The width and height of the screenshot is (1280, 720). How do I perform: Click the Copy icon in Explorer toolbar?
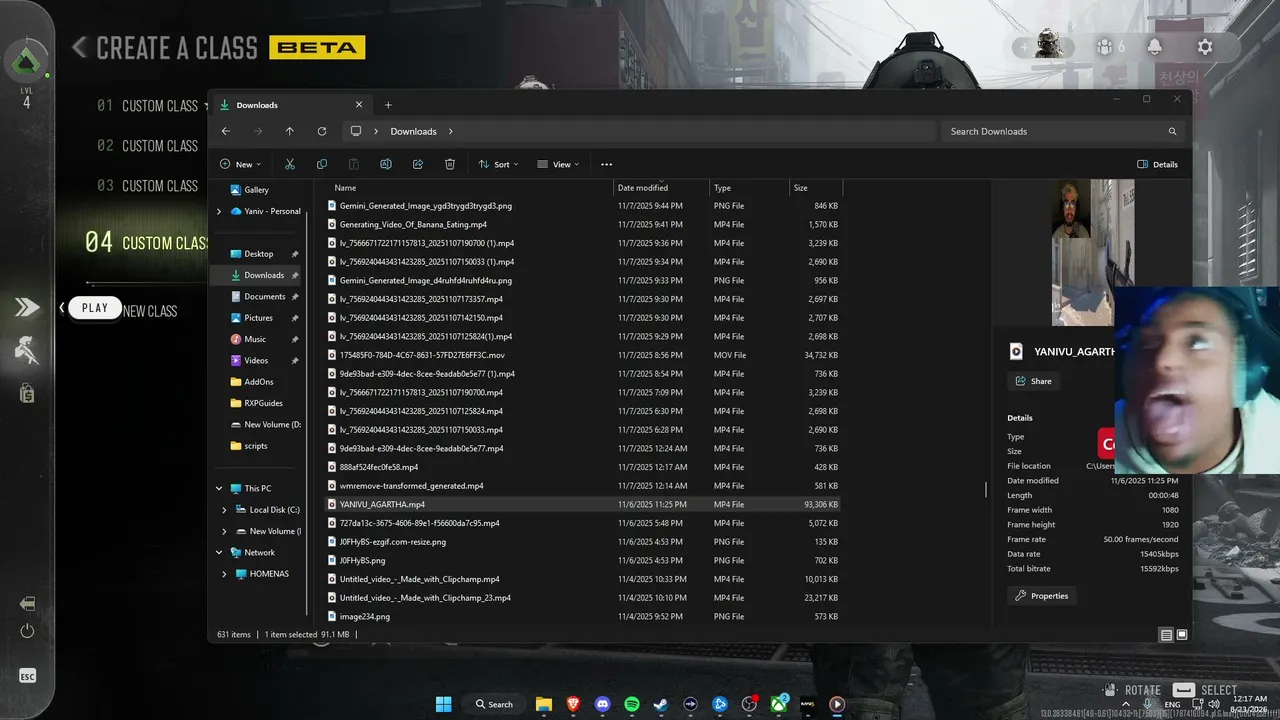pos(321,164)
